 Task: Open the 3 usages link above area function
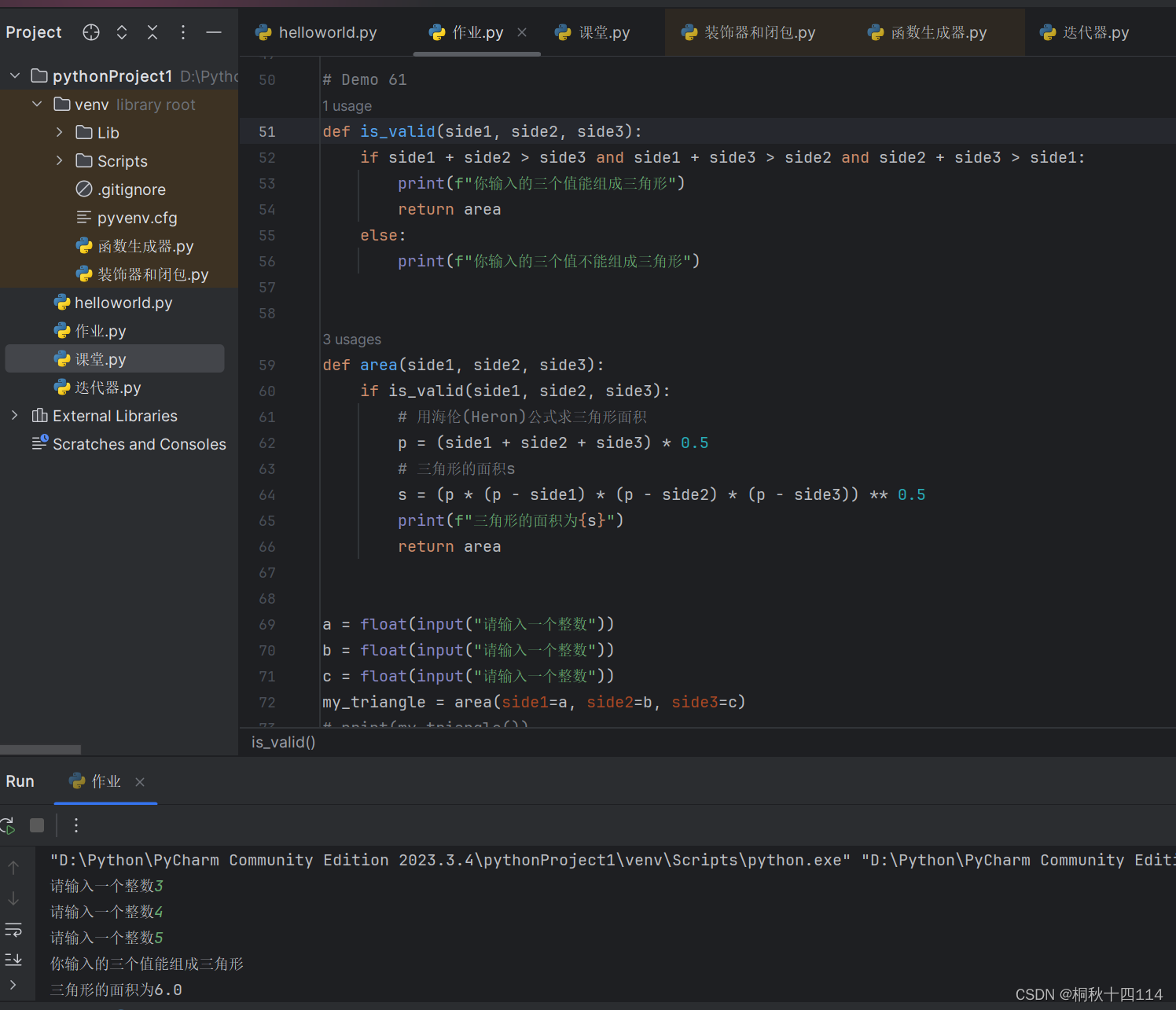[351, 339]
